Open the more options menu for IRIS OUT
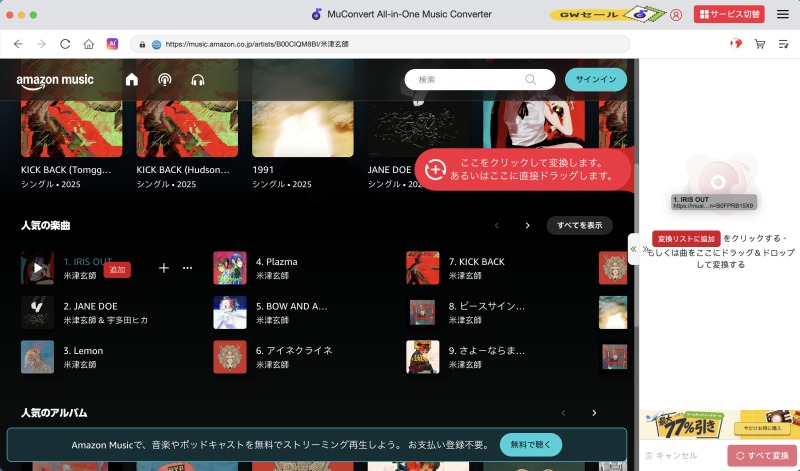This screenshot has height=471, width=800. point(187,267)
